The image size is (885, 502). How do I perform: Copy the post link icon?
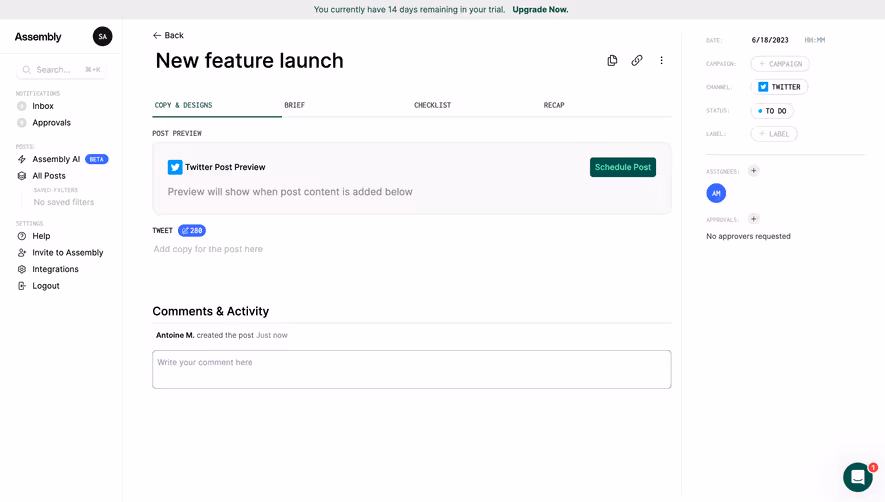(x=637, y=60)
